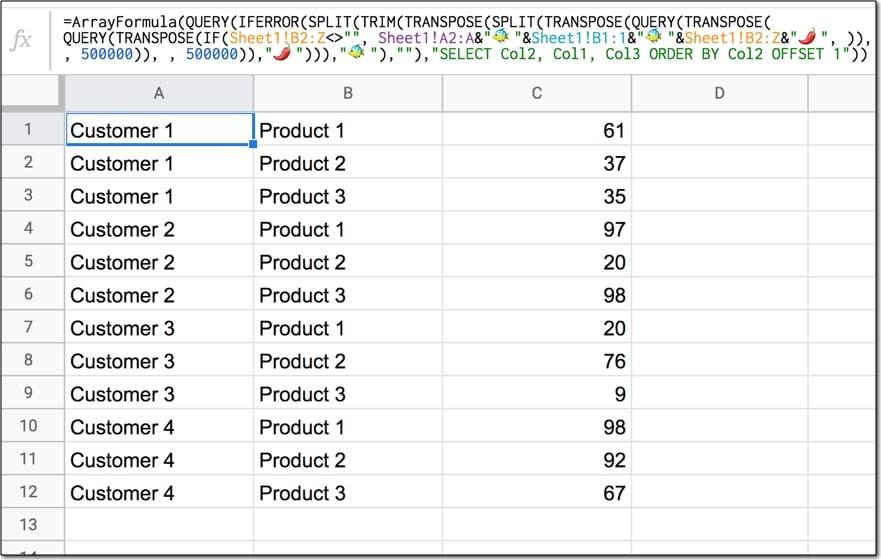Screen dimensions: 881x560
Task: Select column D header
Action: pyautogui.click(x=719, y=93)
